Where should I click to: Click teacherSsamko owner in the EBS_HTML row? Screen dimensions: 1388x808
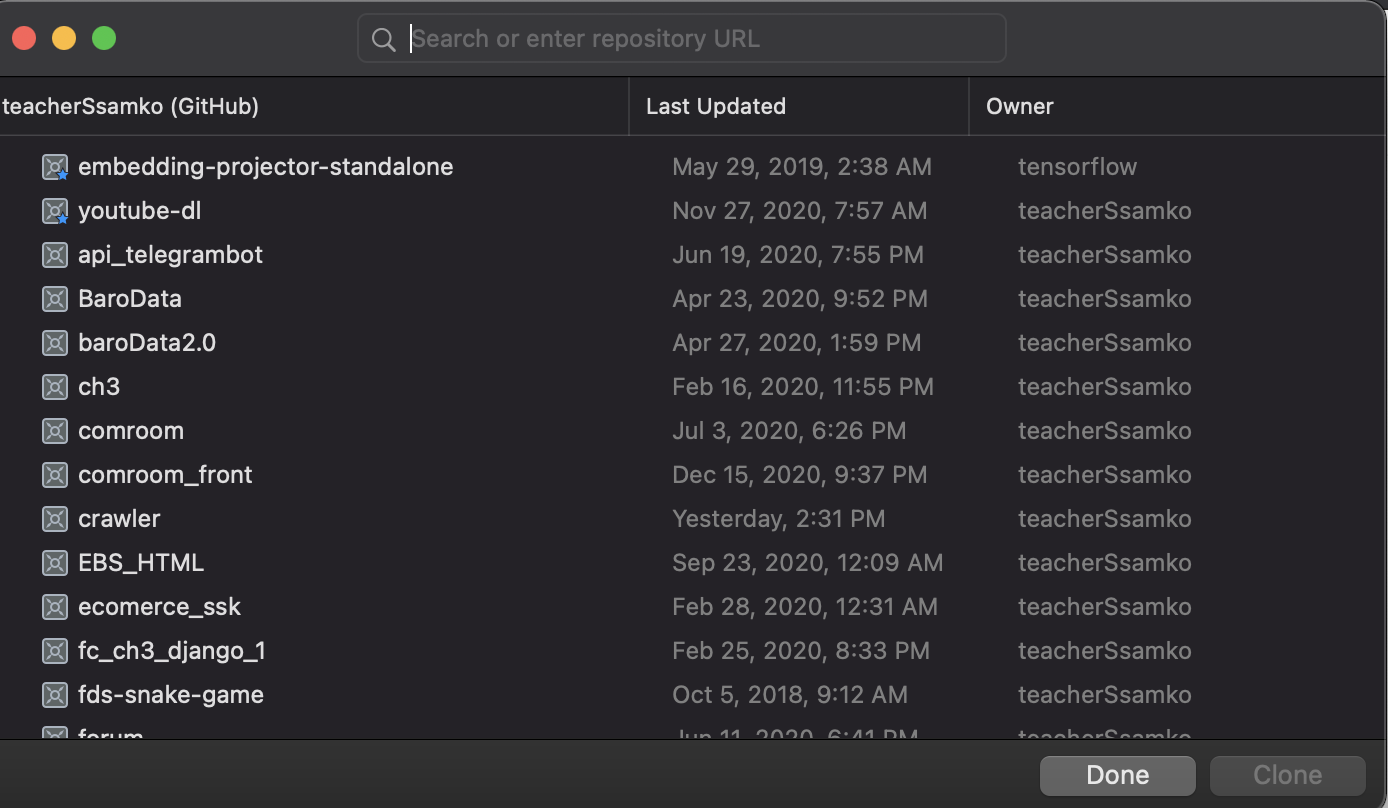click(x=1105, y=563)
